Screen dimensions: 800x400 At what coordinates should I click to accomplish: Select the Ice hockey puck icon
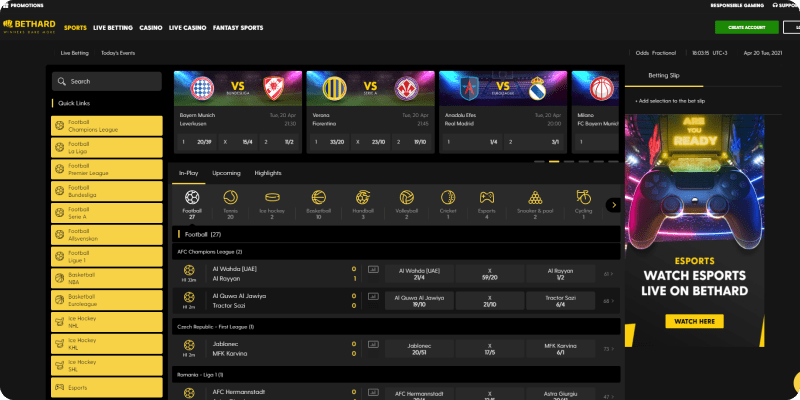coord(271,198)
